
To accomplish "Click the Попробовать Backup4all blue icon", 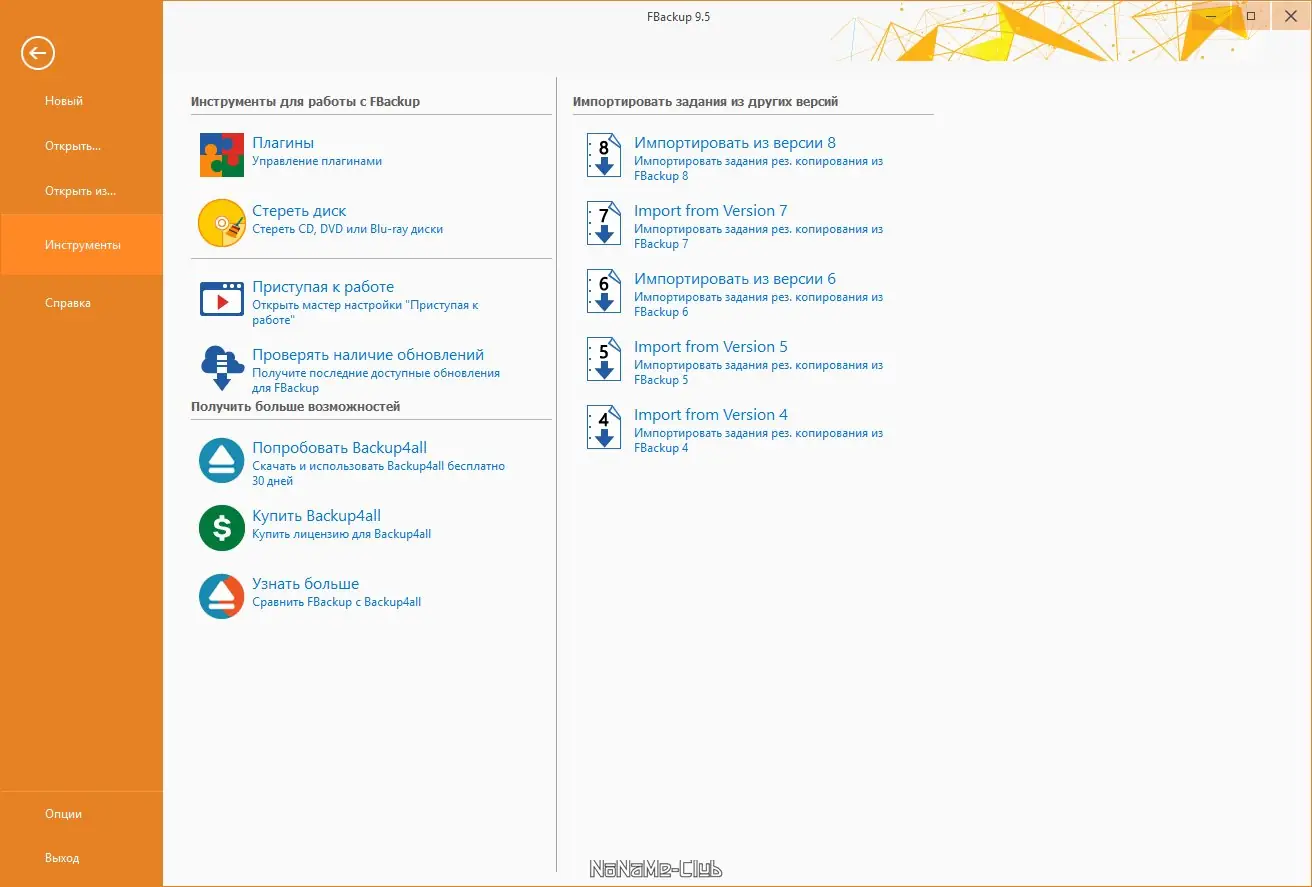I will [x=222, y=461].
